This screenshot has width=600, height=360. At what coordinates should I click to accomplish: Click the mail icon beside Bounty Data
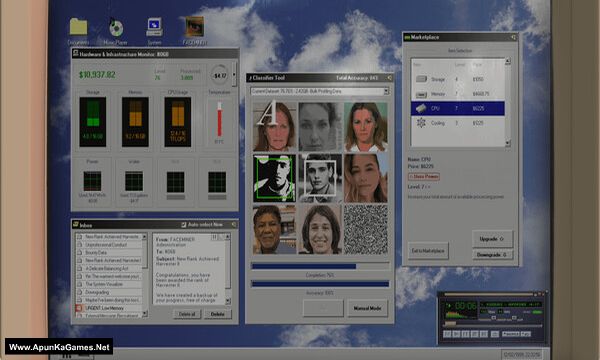tap(80, 252)
